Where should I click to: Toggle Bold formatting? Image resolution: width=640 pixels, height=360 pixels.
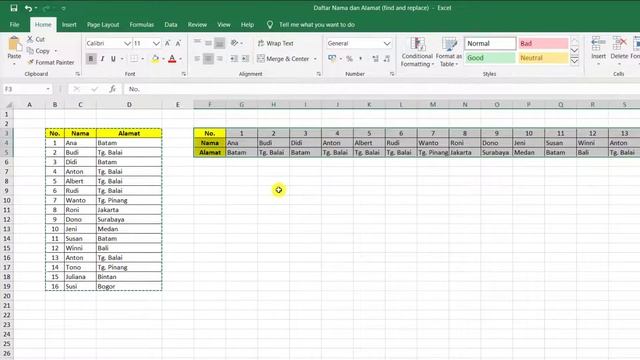pos(91,59)
